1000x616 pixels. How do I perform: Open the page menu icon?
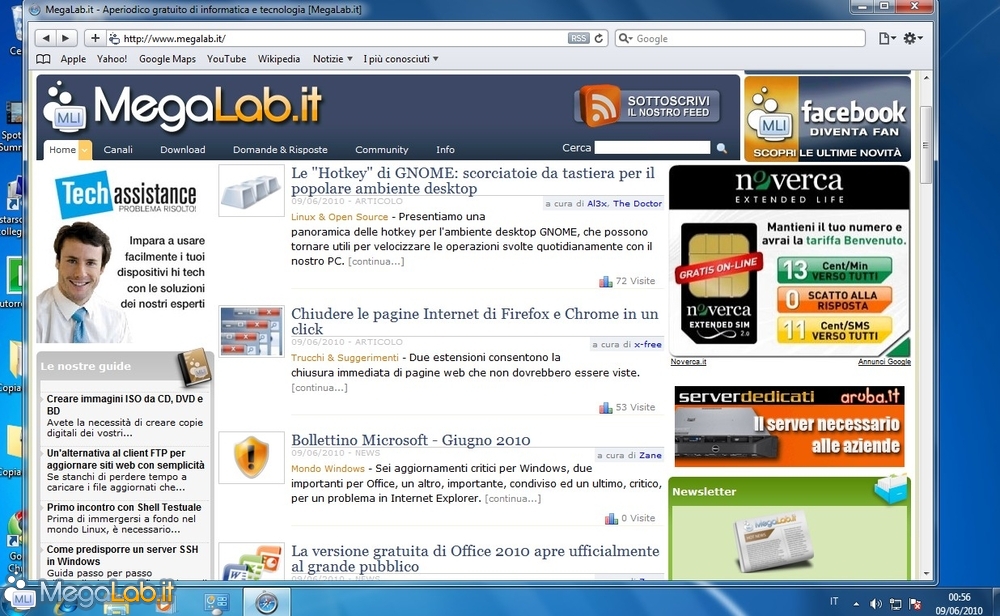pyautogui.click(x=886, y=38)
